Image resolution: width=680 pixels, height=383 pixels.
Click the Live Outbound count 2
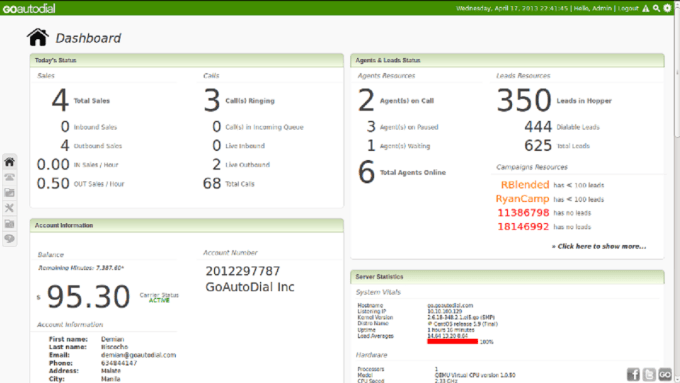click(216, 164)
